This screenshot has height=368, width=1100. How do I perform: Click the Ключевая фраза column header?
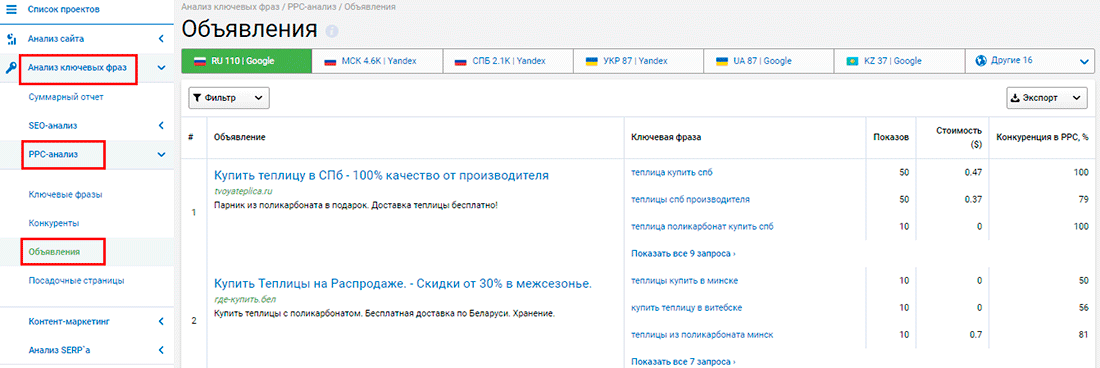click(666, 137)
